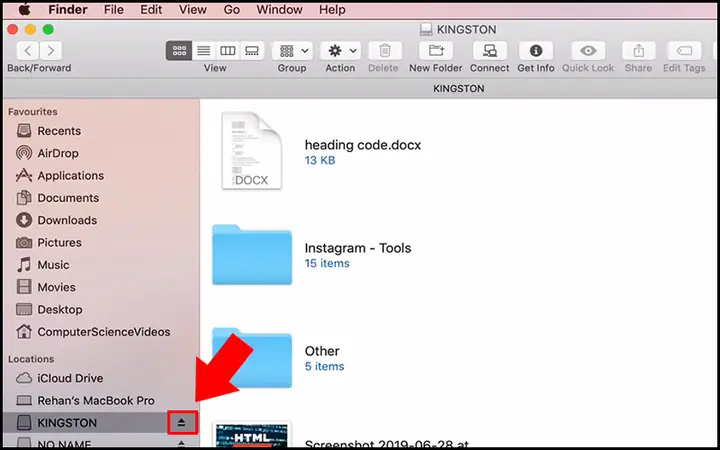Open the Action gear dropdown
This screenshot has height=450, width=720.
(340, 51)
